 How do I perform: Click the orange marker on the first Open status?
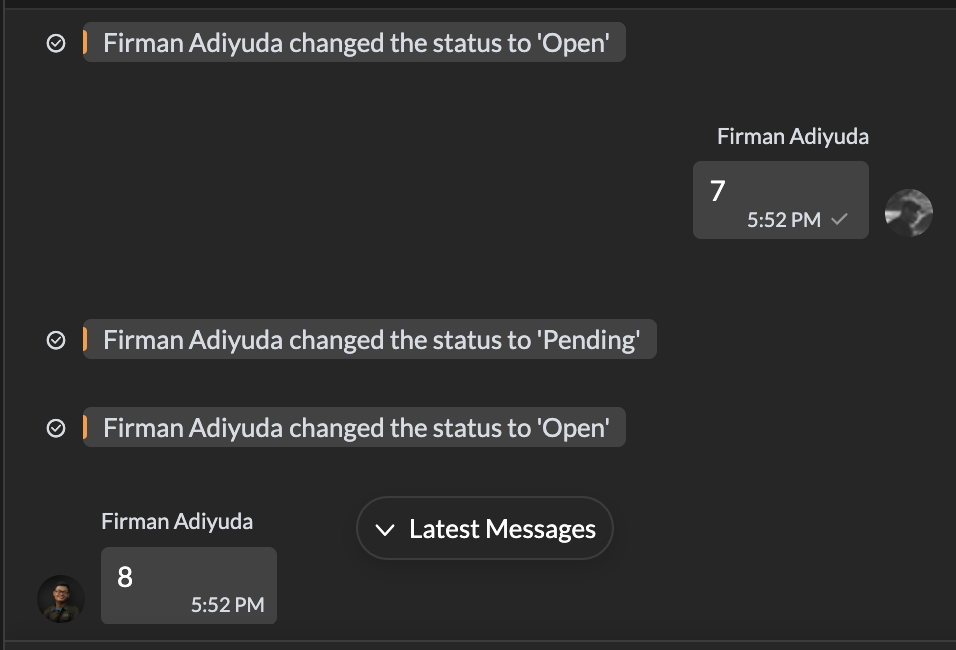pos(86,43)
